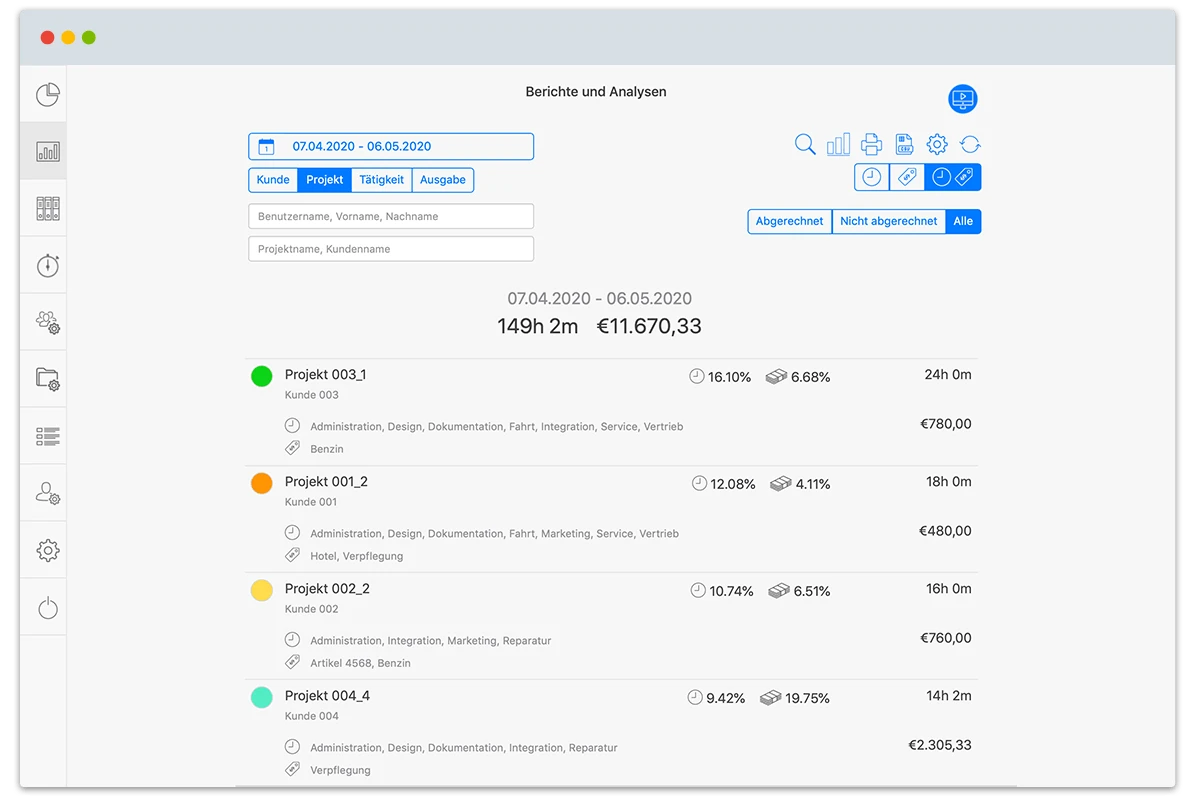Show only expenses with price tag toggle
This screenshot has height=800, width=1200.
(x=906, y=177)
